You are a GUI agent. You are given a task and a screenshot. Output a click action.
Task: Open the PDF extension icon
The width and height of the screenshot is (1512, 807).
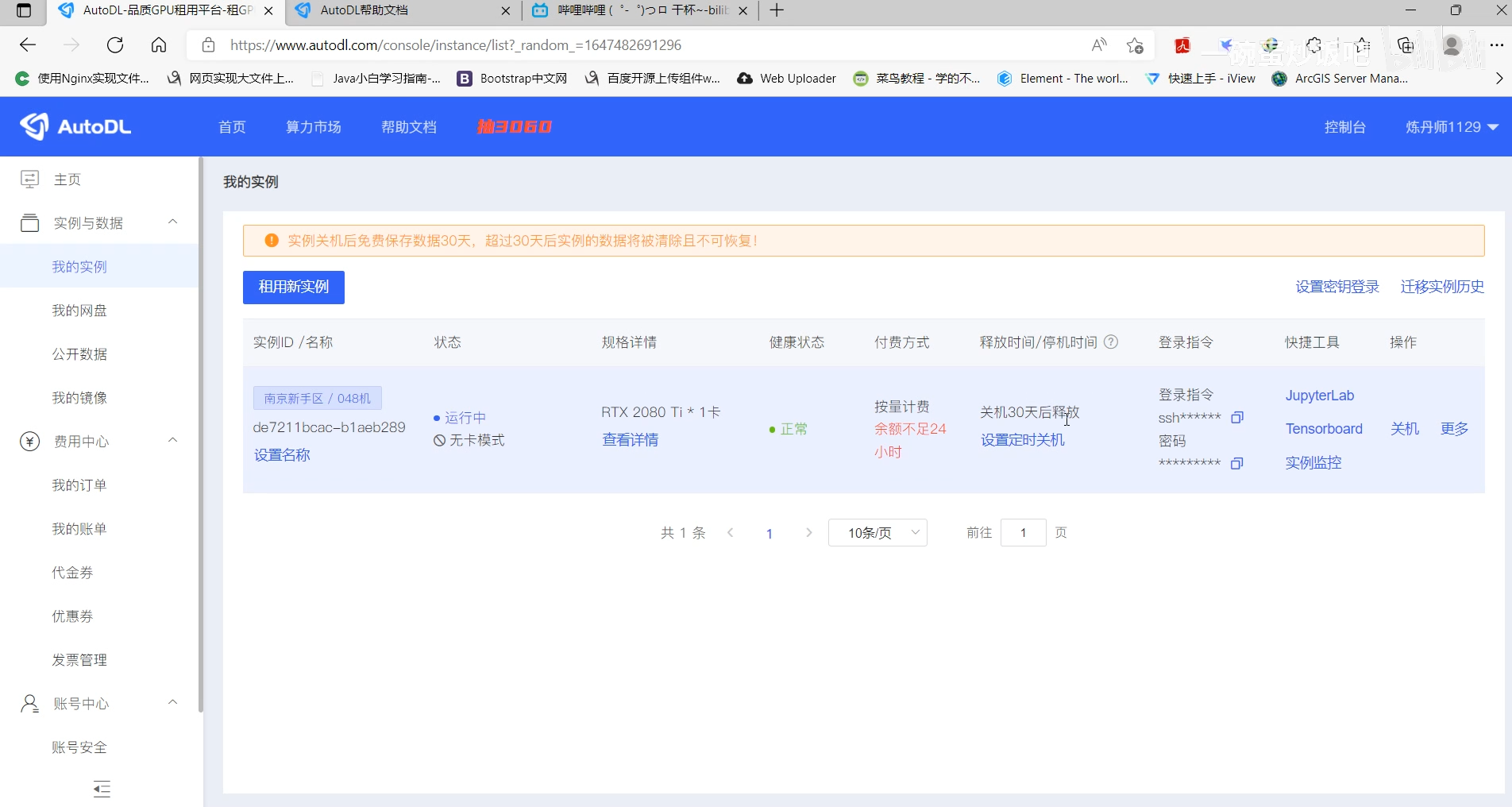[x=1182, y=45]
